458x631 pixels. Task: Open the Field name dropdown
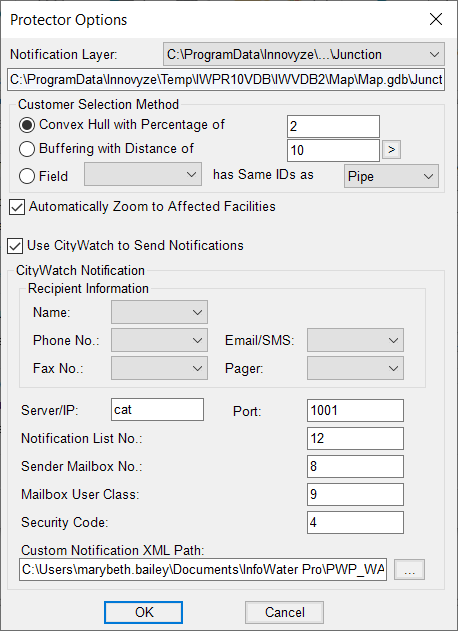click(143, 174)
